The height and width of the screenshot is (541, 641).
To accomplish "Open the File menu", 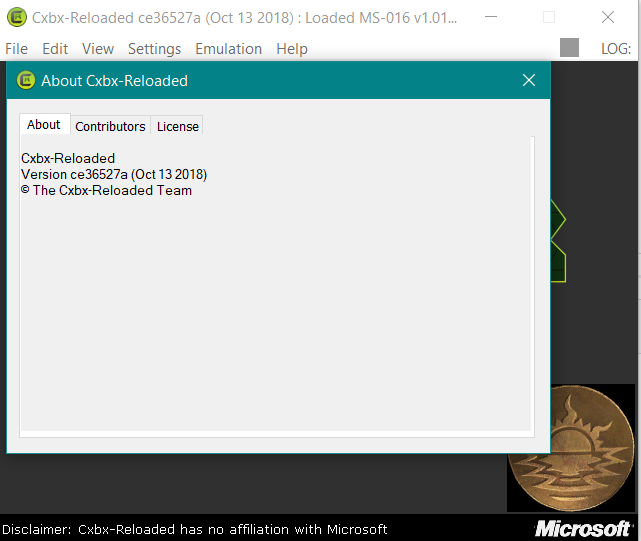I will click(16, 49).
